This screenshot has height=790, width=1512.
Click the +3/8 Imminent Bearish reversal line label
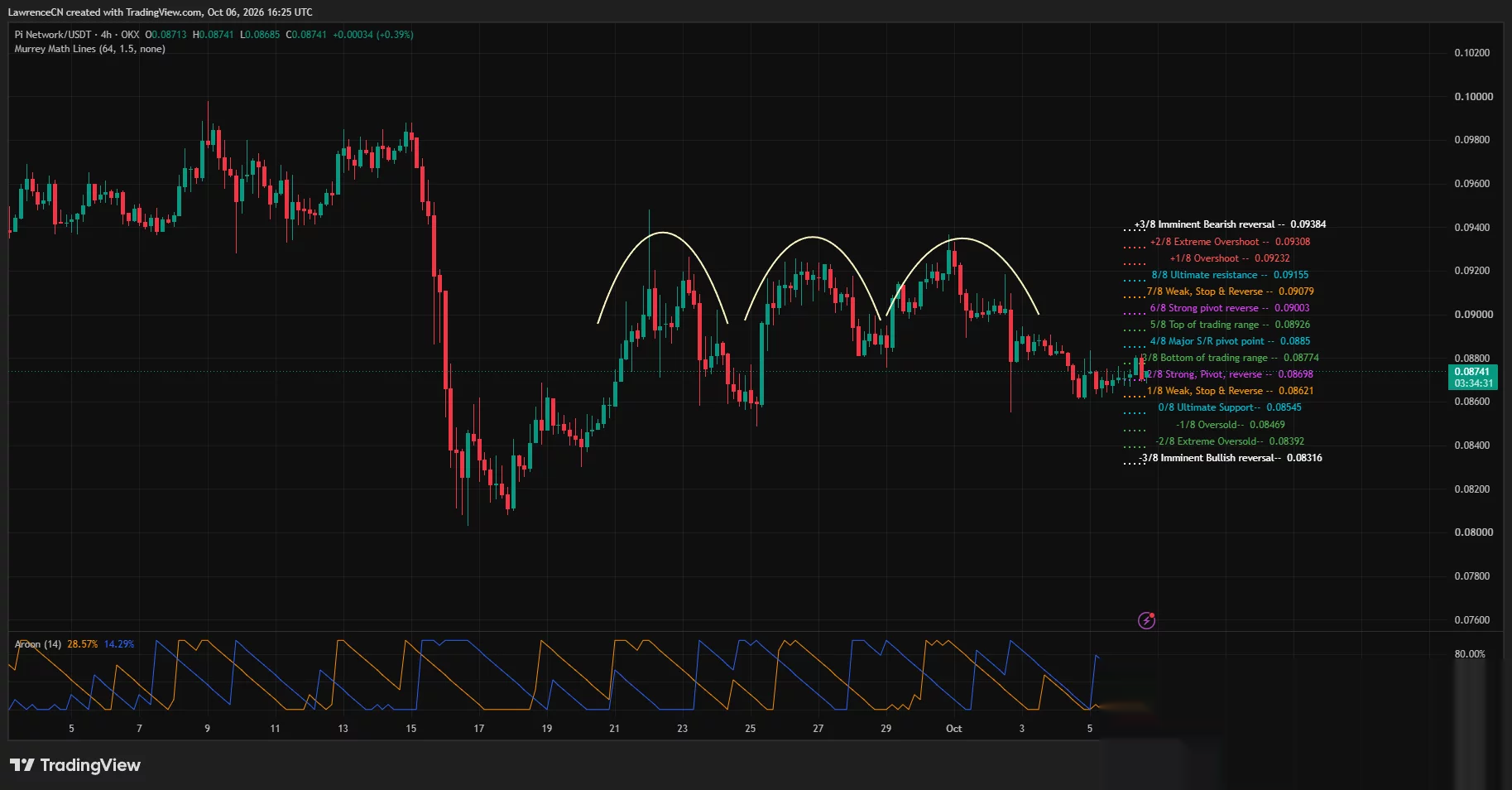(x=1230, y=224)
